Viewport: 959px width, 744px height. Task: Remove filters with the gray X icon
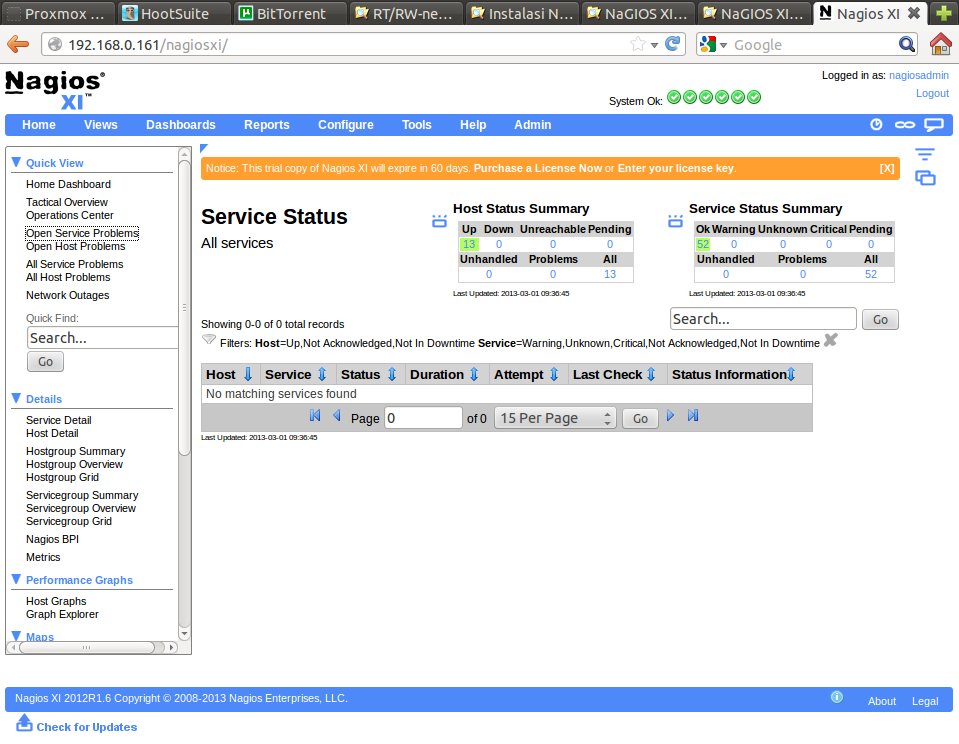tap(830, 342)
